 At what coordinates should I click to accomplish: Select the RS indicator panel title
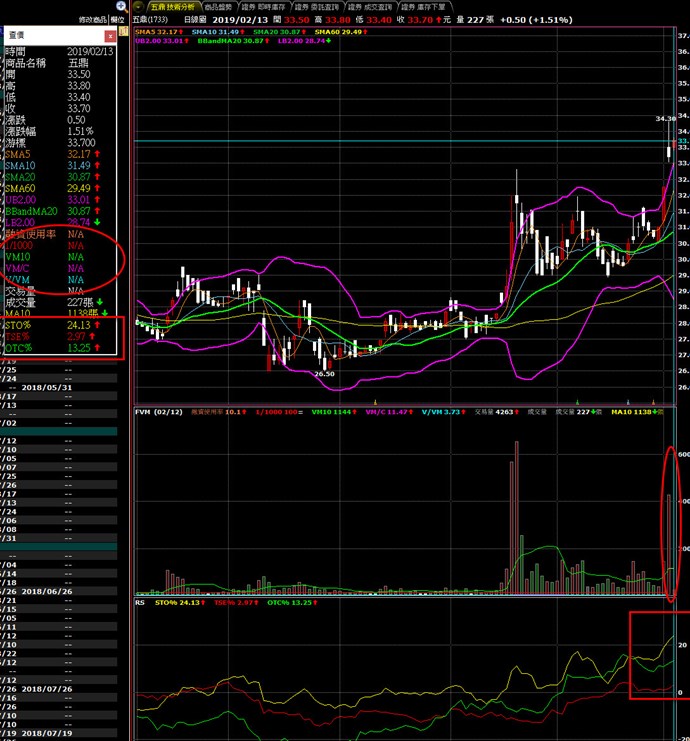pos(140,603)
